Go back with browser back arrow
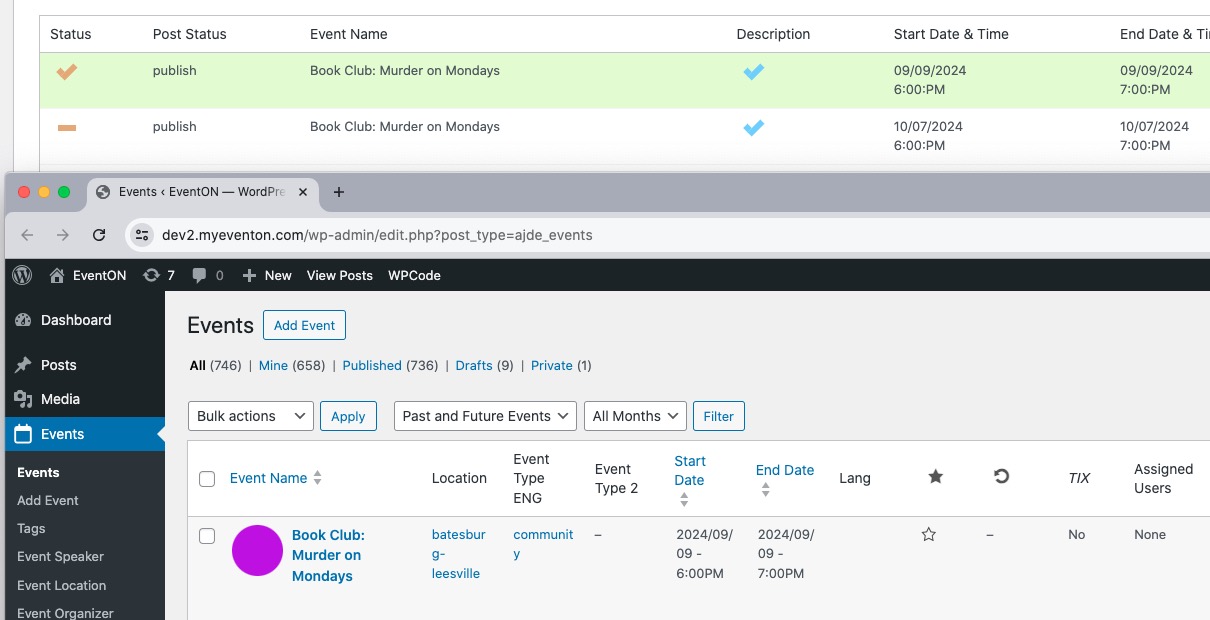The width and height of the screenshot is (1210, 620). tap(27, 235)
